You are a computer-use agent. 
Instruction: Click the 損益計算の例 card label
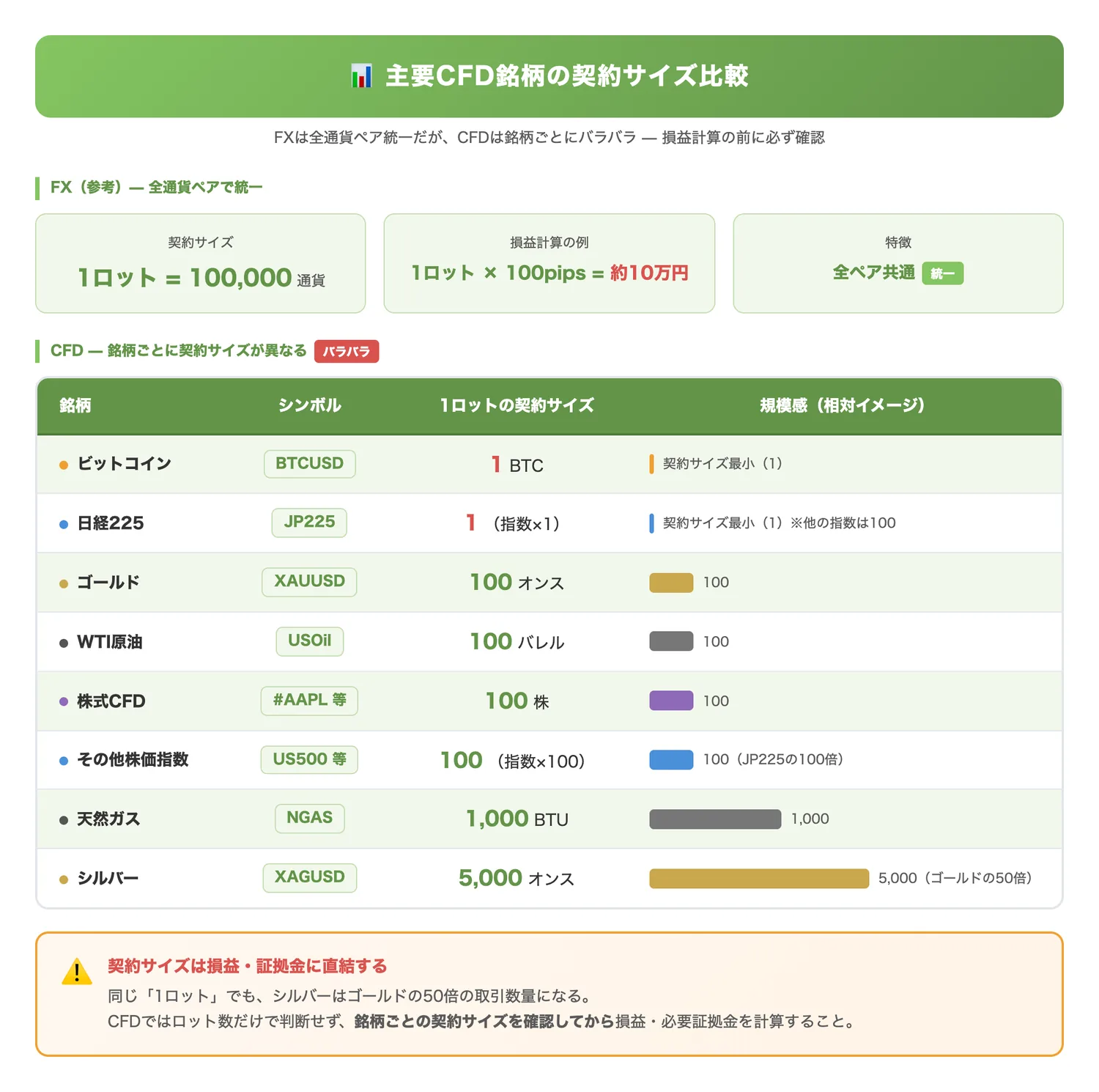pyautogui.click(x=549, y=243)
